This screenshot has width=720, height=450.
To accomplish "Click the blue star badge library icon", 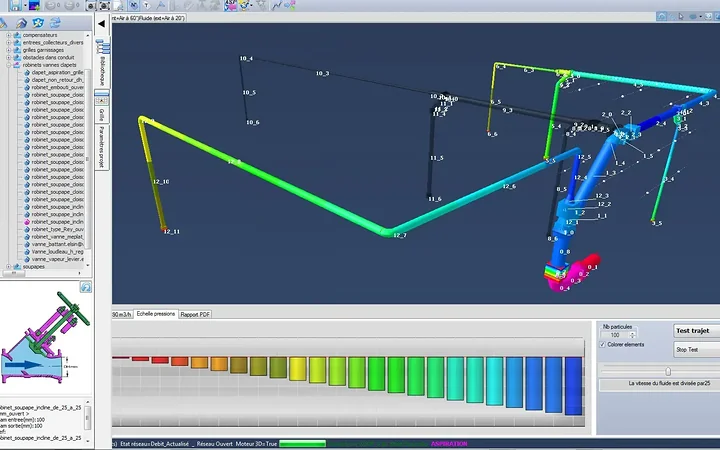I will click(38, 22).
